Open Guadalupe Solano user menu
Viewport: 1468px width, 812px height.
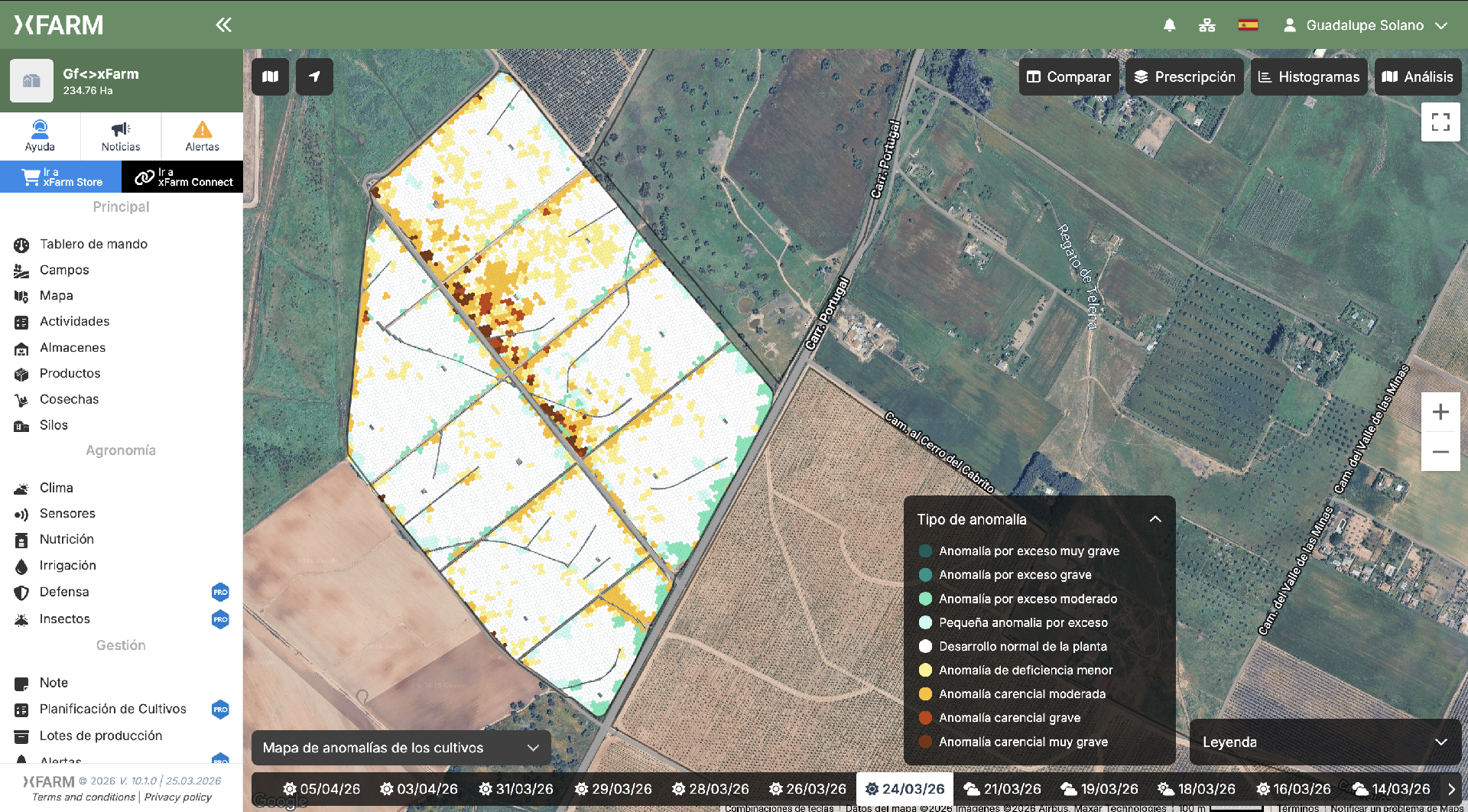pyautogui.click(x=1365, y=25)
